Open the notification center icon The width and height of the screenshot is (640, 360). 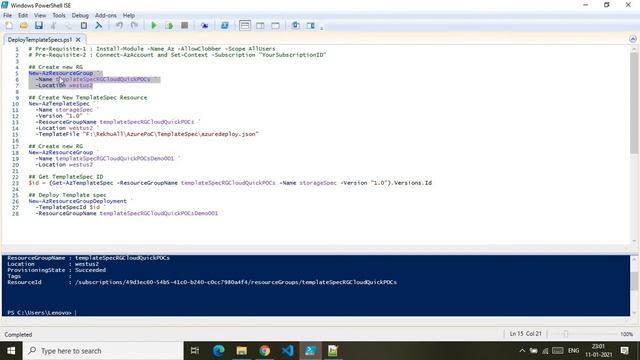click(624, 351)
